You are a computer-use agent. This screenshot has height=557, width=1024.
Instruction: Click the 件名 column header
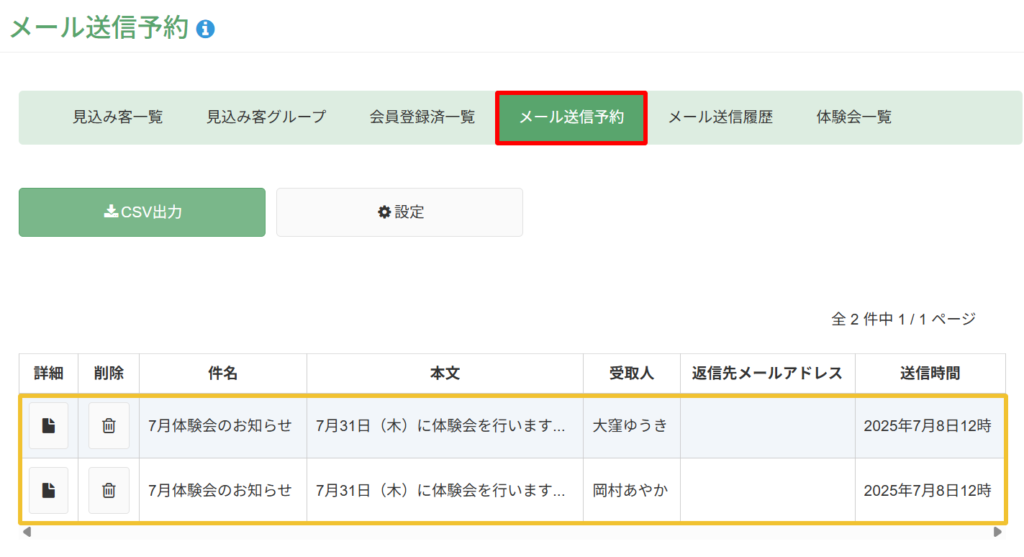(223, 374)
